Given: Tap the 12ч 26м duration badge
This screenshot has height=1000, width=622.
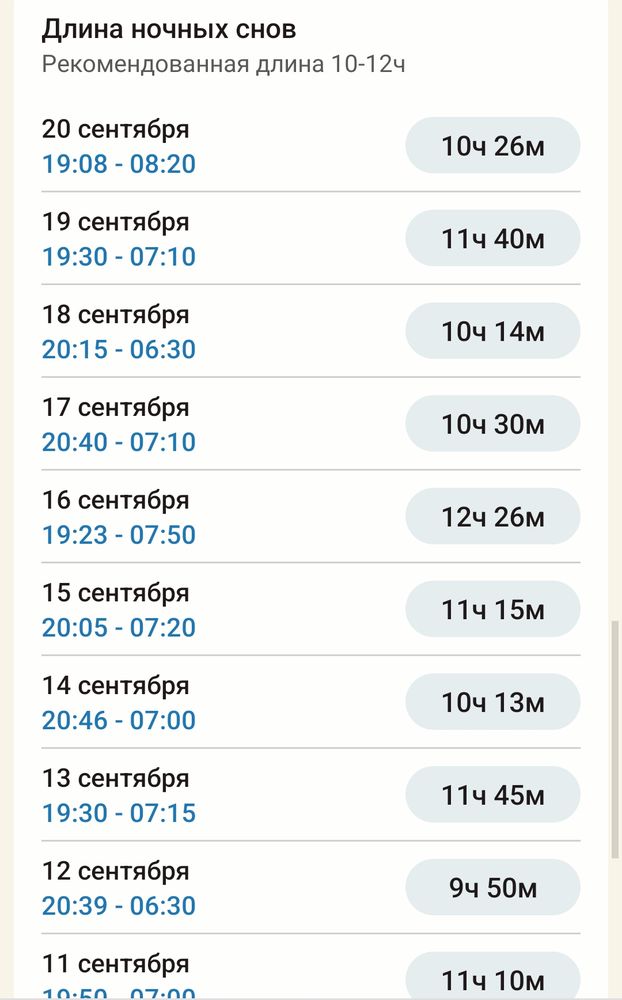Looking at the screenshot, I should pos(492,517).
